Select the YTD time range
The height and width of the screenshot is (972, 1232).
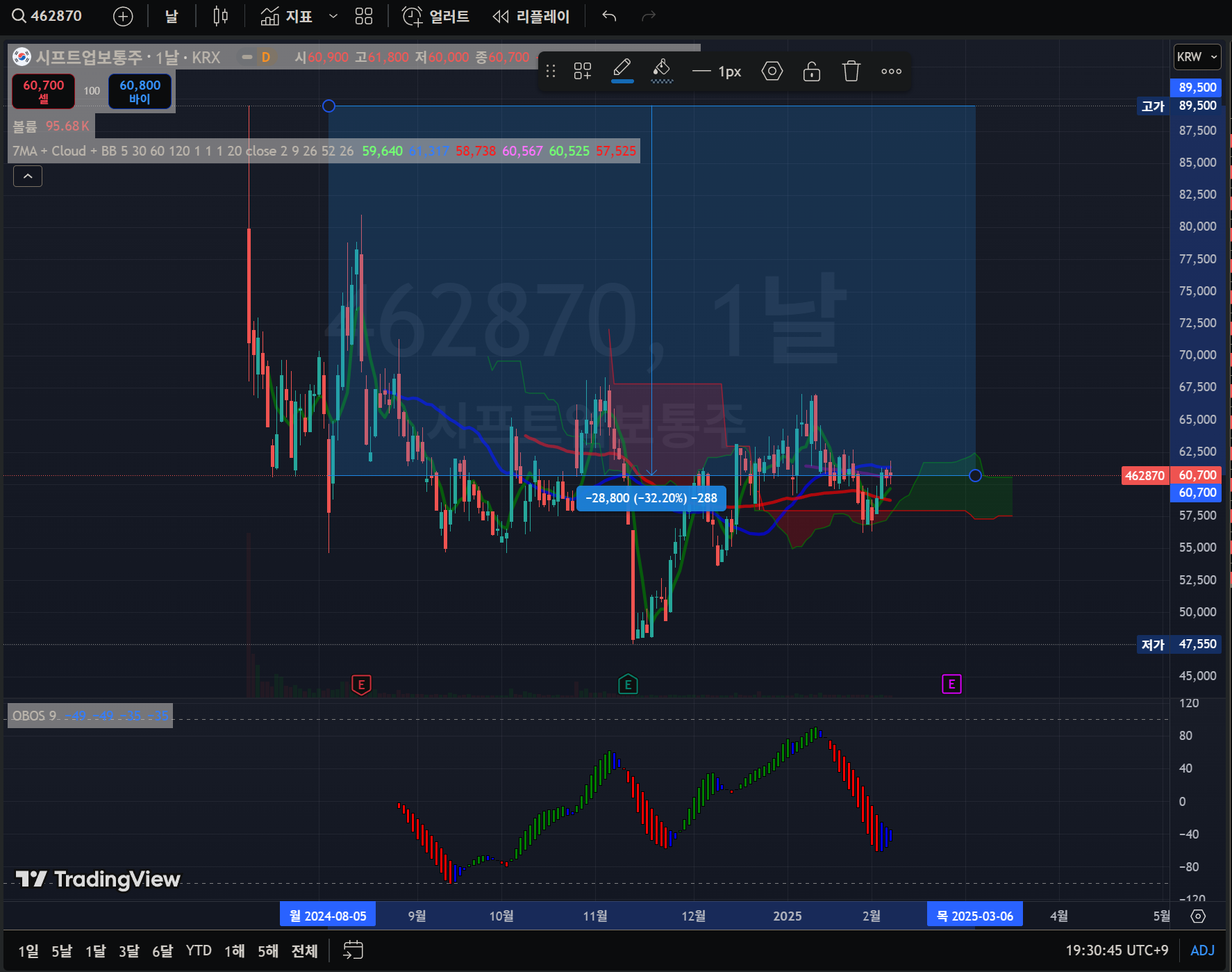click(199, 950)
